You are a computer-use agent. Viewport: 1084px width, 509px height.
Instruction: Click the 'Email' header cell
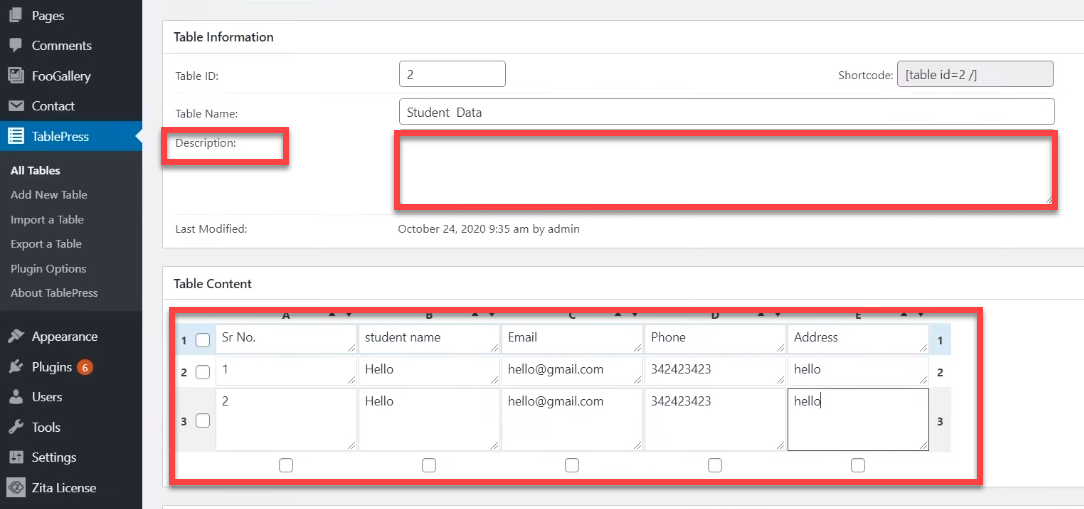(572, 339)
